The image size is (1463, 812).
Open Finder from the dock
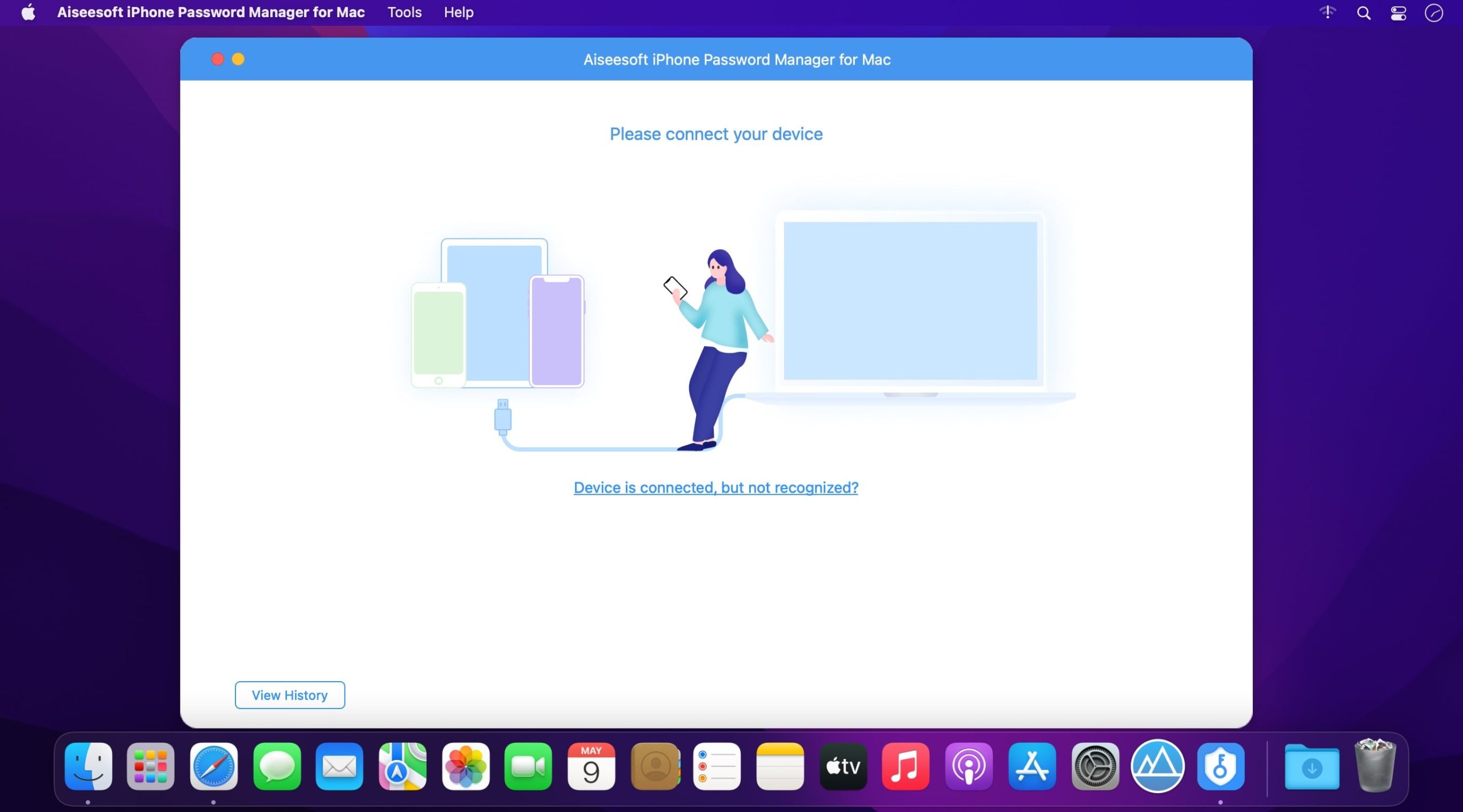point(89,768)
